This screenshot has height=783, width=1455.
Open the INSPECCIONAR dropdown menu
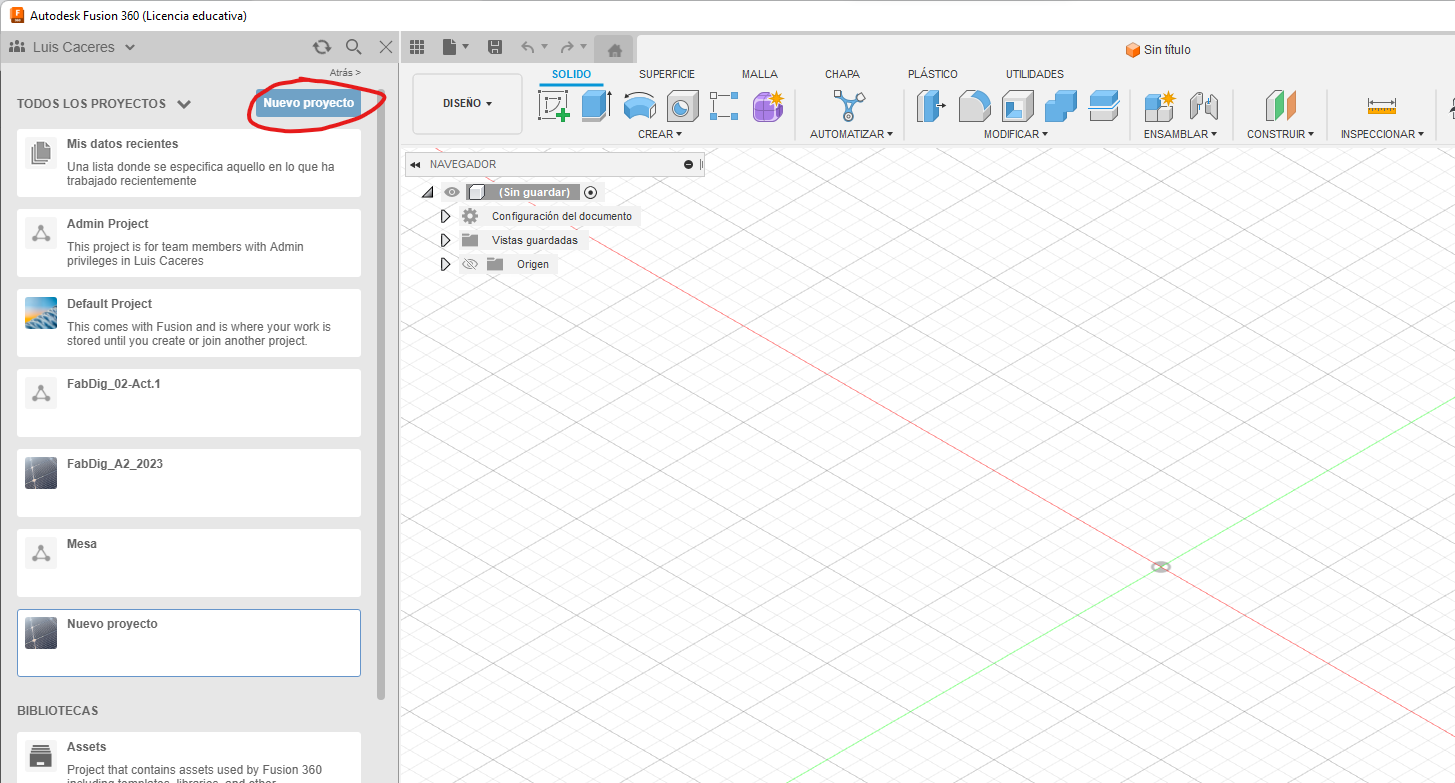1382,134
